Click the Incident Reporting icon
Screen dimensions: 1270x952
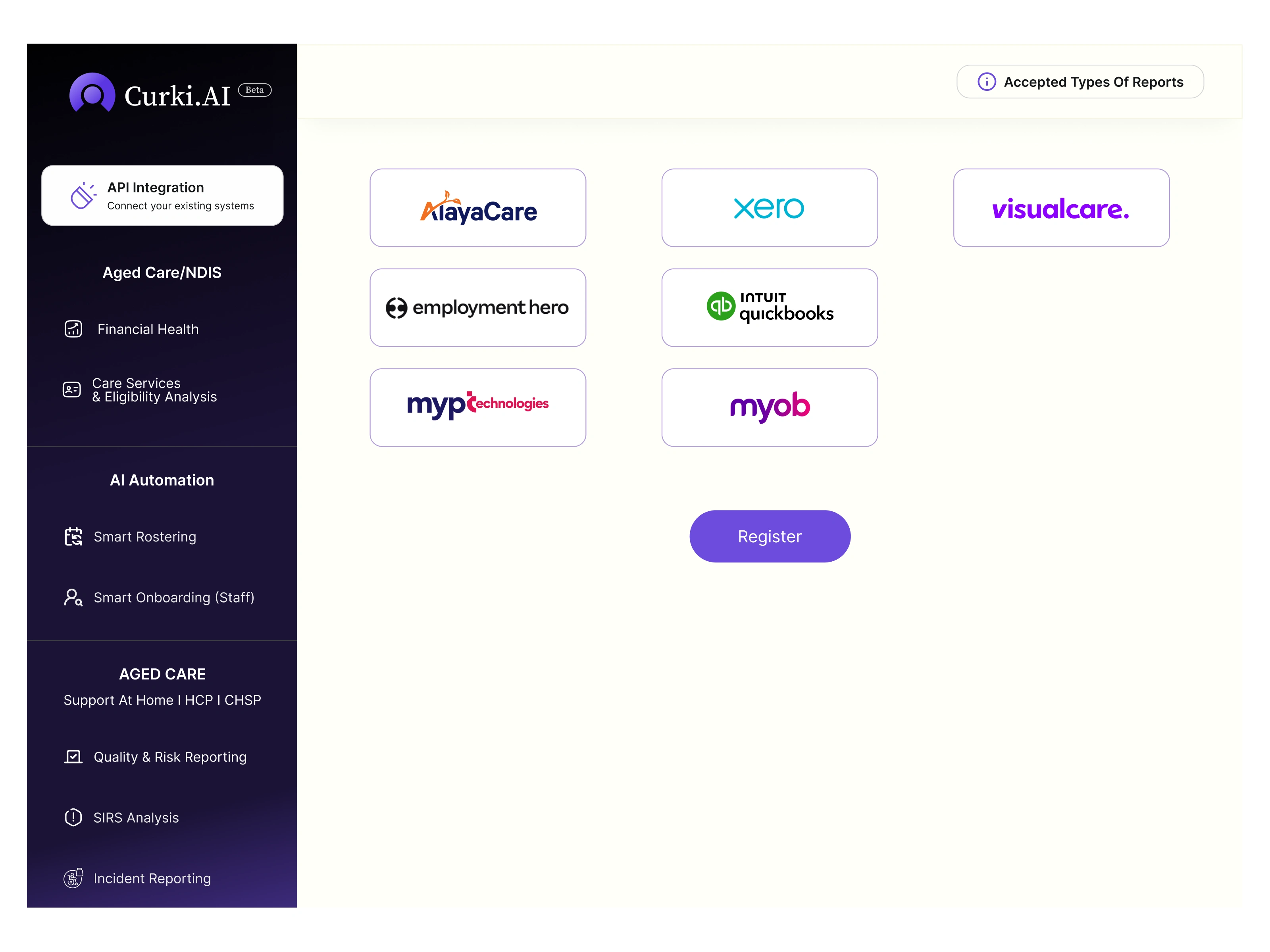[x=73, y=878]
